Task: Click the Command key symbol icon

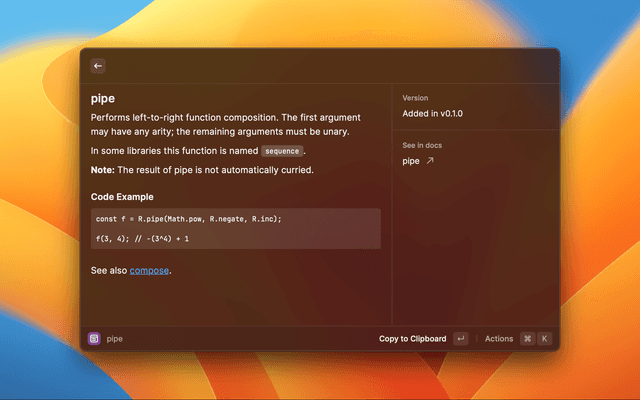Action: (527, 339)
